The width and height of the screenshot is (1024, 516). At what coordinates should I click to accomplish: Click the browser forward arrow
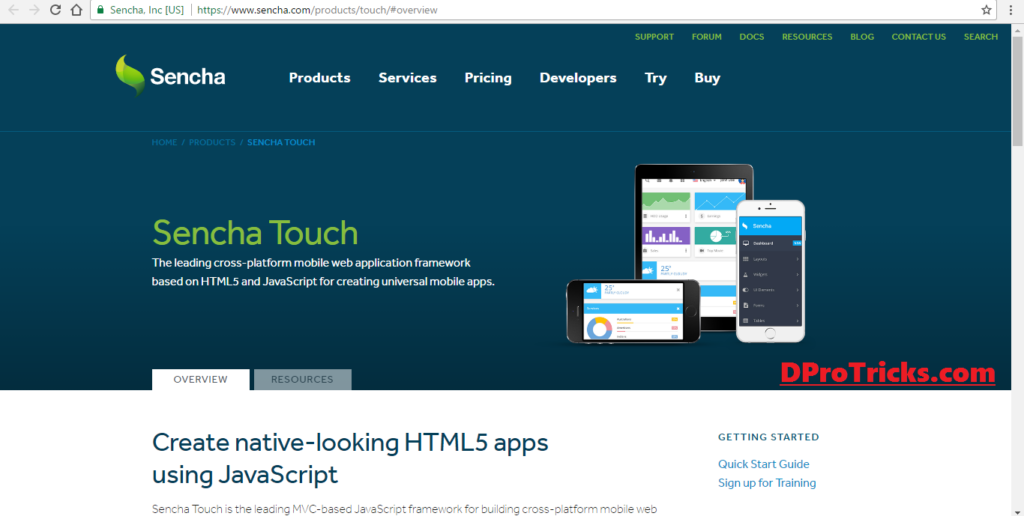click(x=35, y=10)
